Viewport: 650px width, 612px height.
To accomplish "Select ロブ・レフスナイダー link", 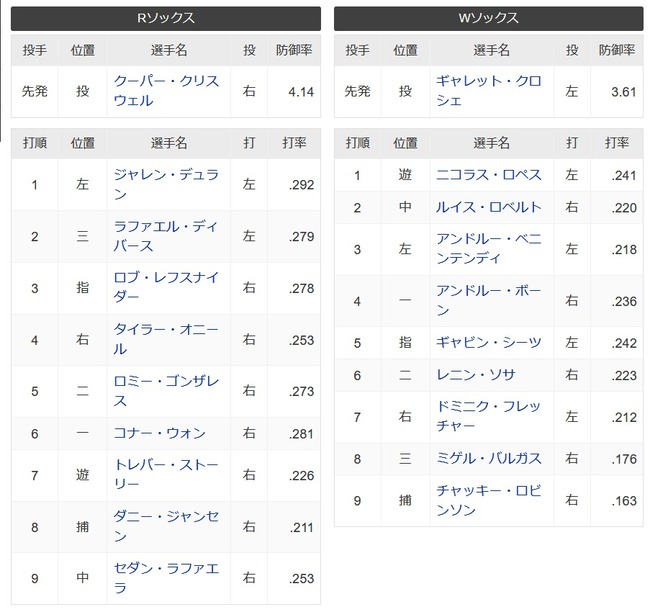I will point(166,287).
